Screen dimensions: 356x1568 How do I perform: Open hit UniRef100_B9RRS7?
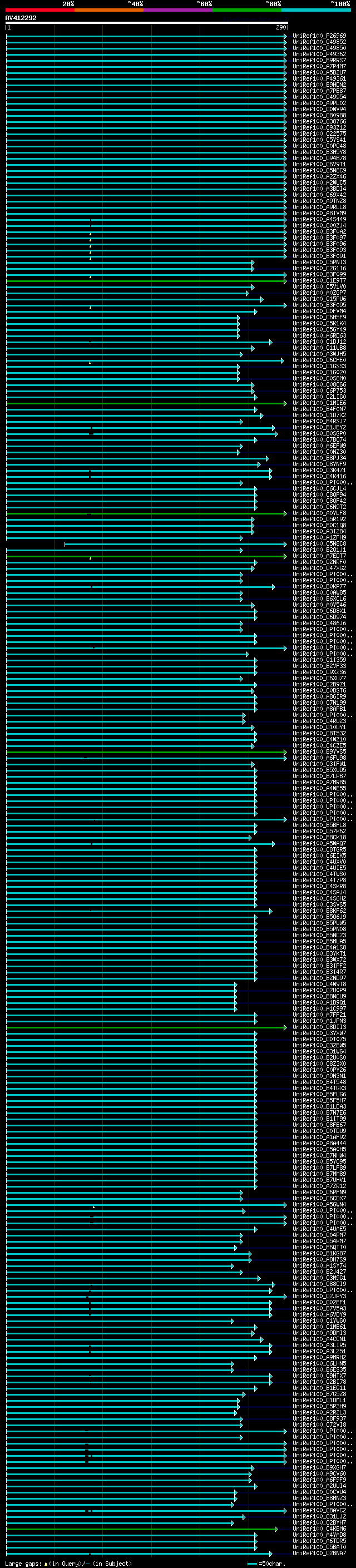pos(319,60)
